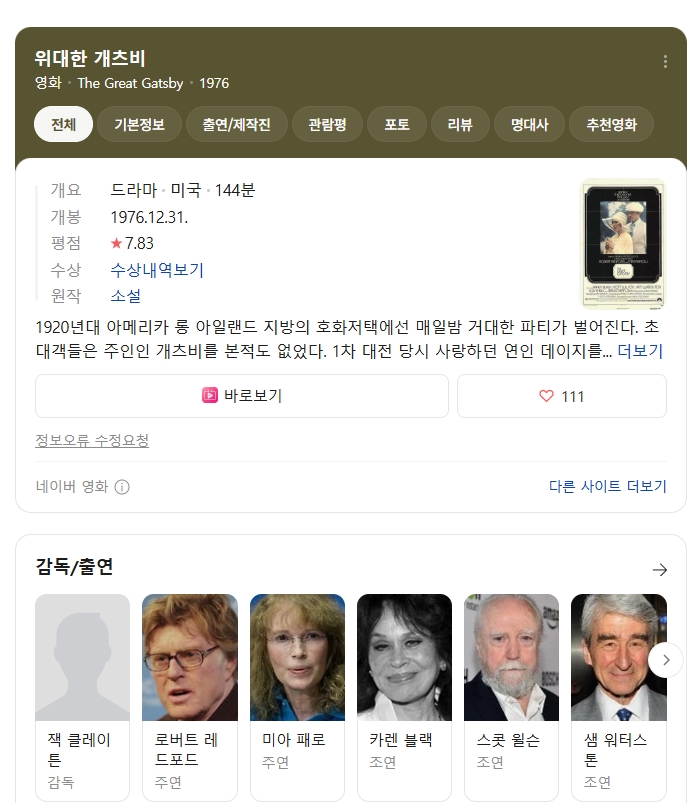Click the info icon beside 네이버 영화
This screenshot has width=700, height=803.
tap(122, 487)
